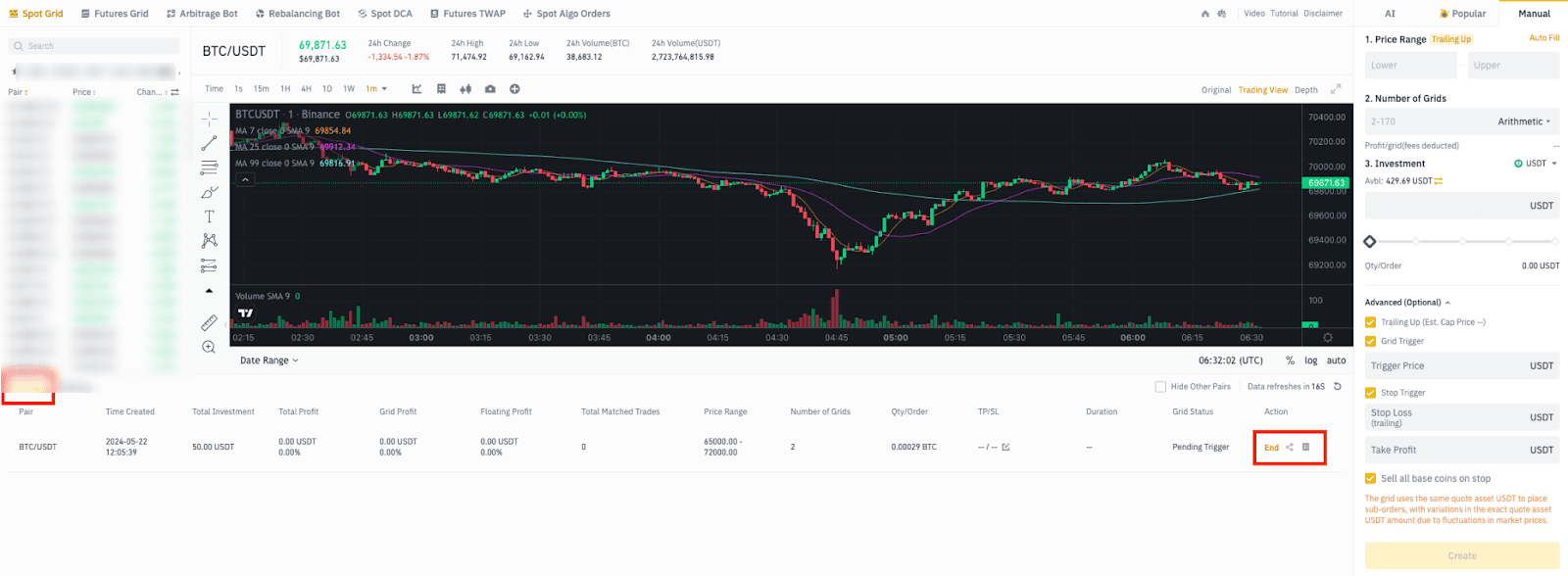Screen dimensions: 1568x576
Task: Open the chart indicators icon
Action: pos(416,89)
